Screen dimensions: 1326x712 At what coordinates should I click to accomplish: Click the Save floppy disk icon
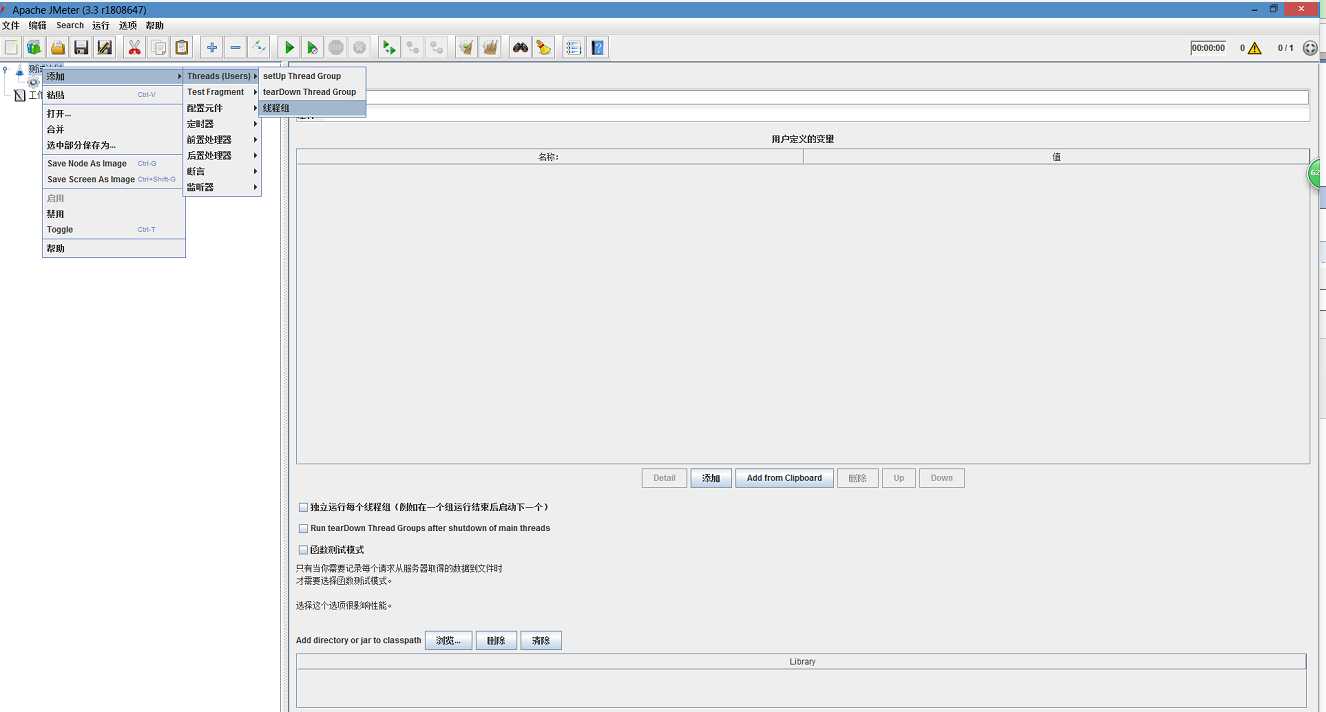pos(81,47)
